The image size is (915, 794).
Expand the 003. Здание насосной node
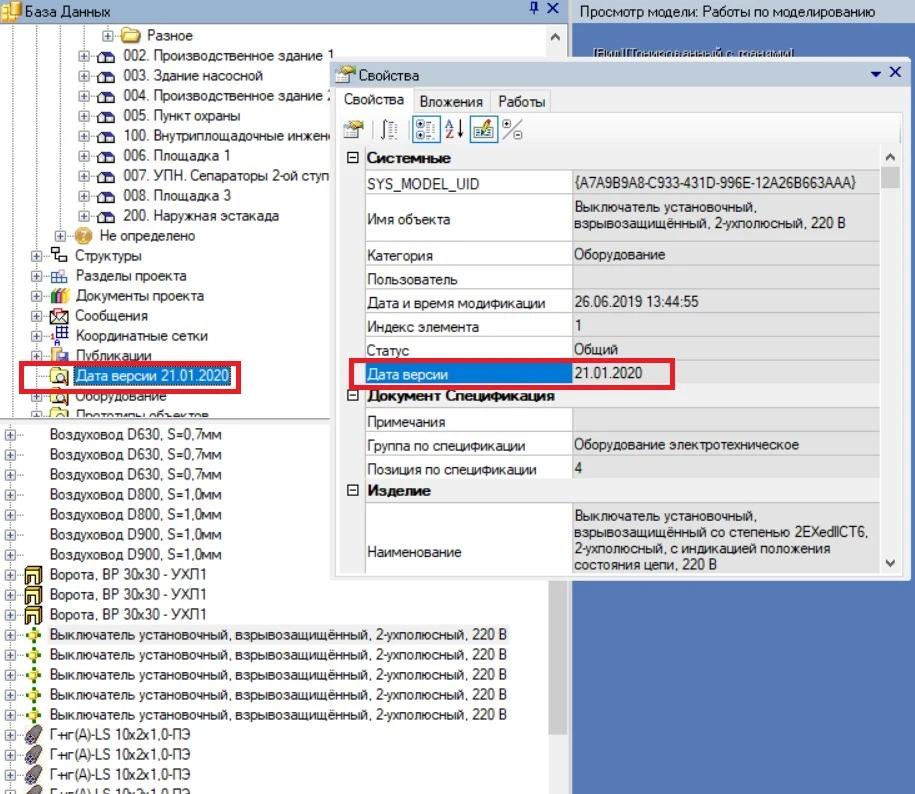(x=85, y=76)
